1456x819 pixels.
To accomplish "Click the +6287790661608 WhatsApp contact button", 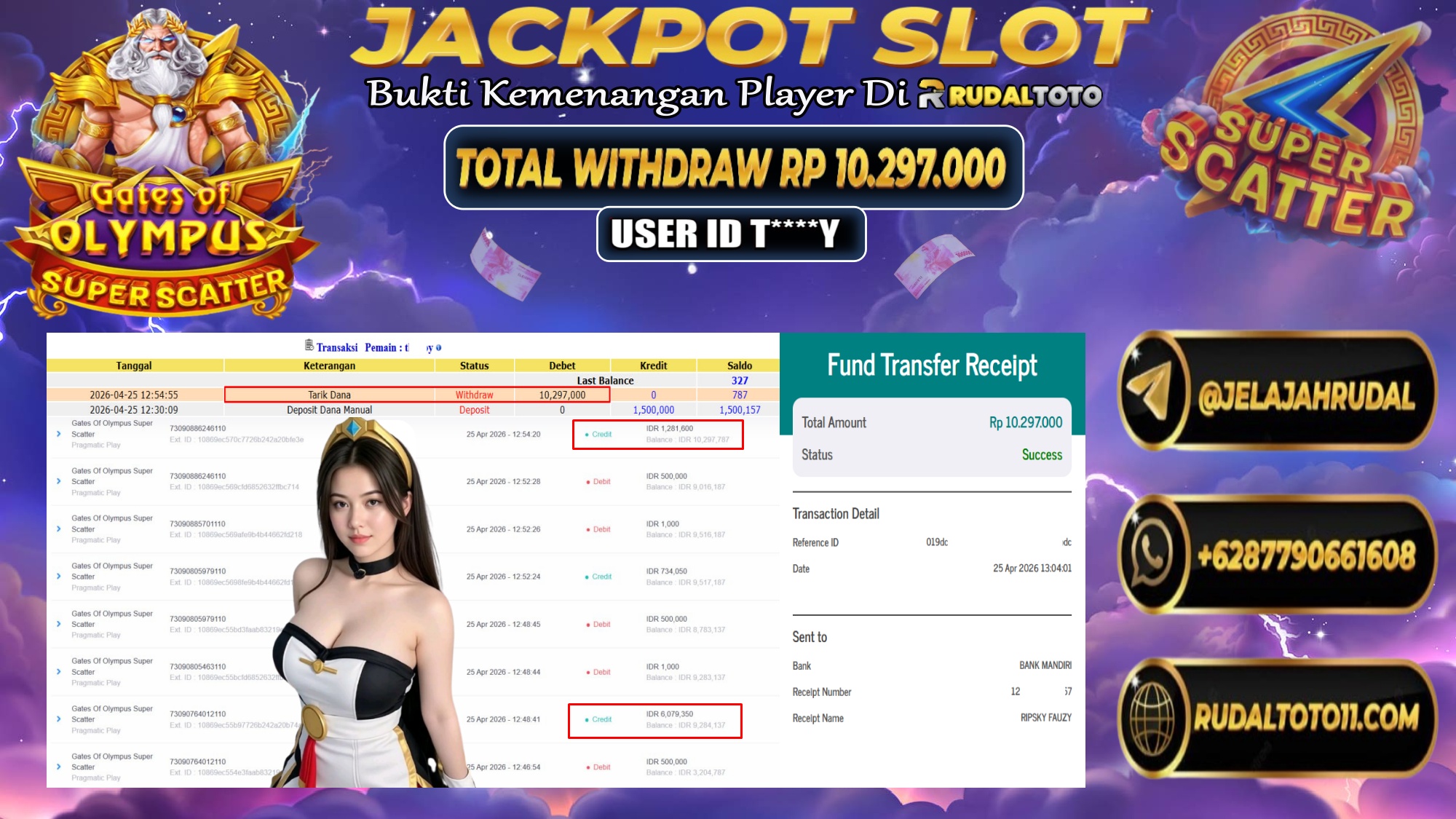I will tap(1277, 555).
